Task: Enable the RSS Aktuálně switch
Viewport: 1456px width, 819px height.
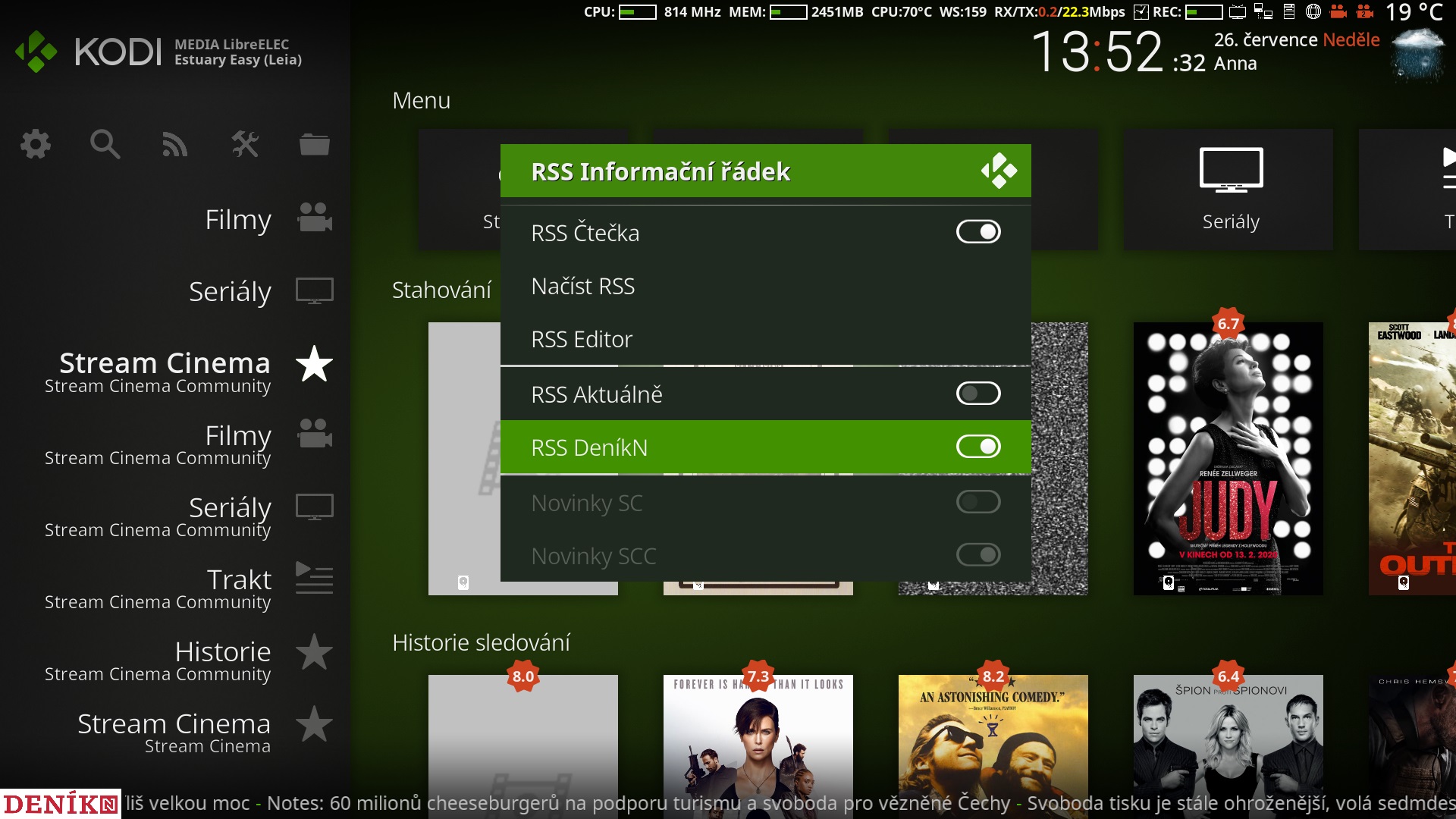Action: click(x=978, y=394)
